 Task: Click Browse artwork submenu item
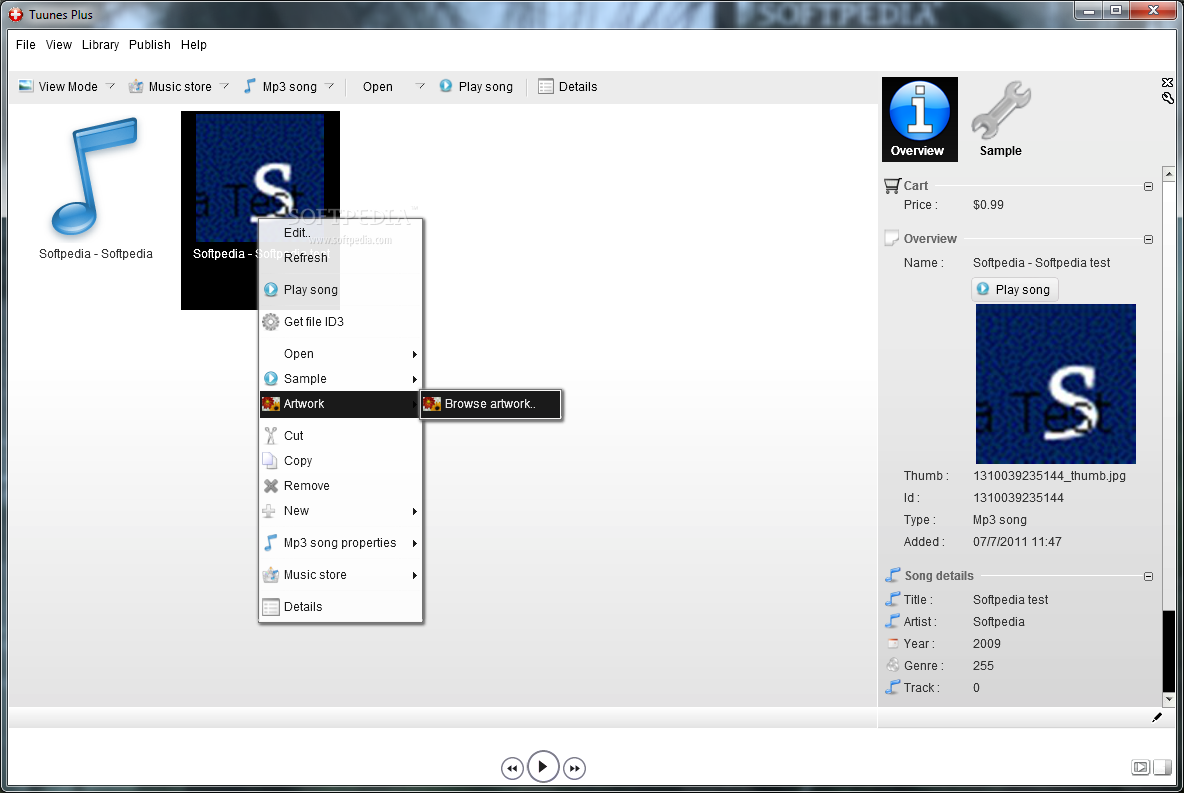[491, 404]
